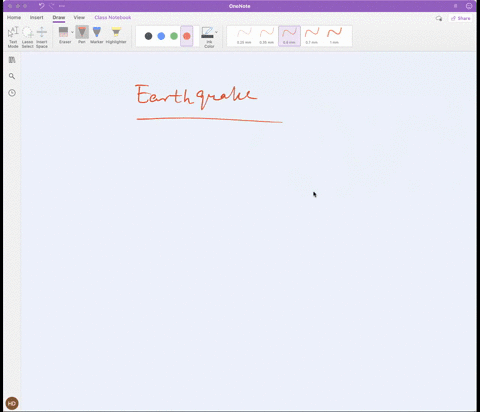This screenshot has height=412, width=480.
Task: Switch to the Marker tool
Action: [x=97, y=35]
